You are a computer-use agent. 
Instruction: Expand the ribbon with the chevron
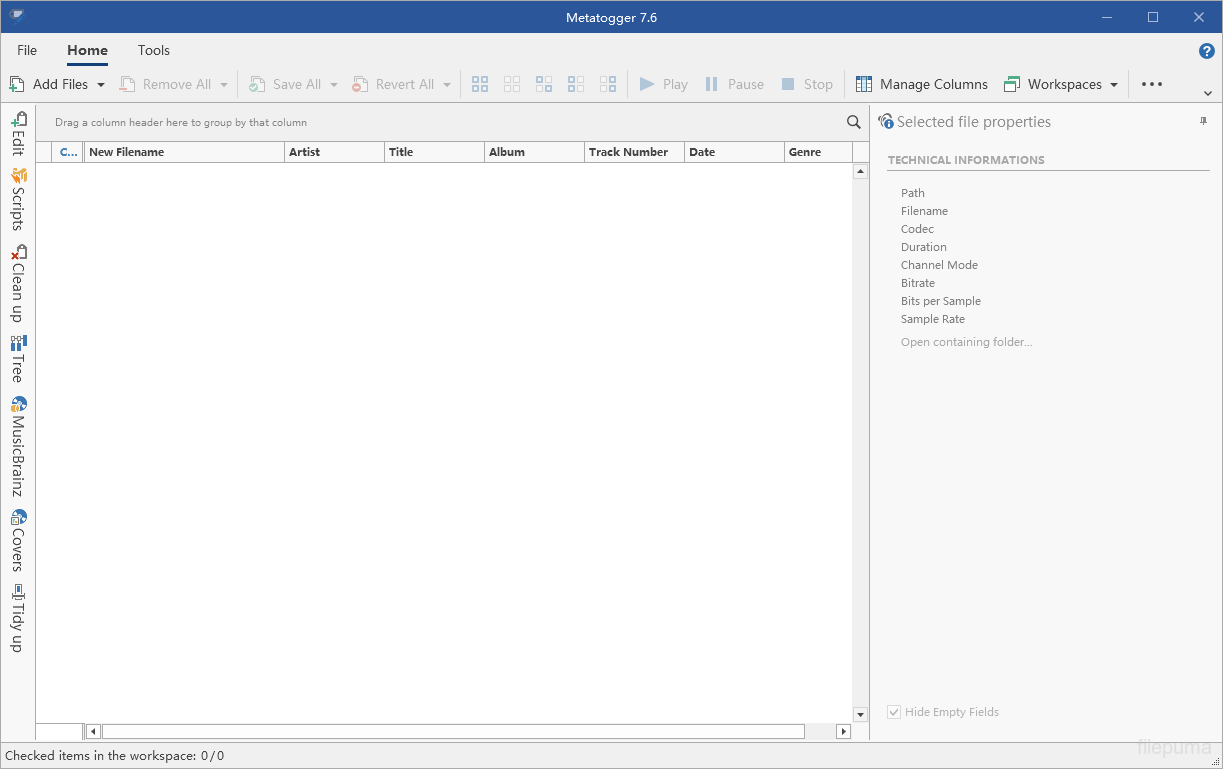click(1207, 94)
